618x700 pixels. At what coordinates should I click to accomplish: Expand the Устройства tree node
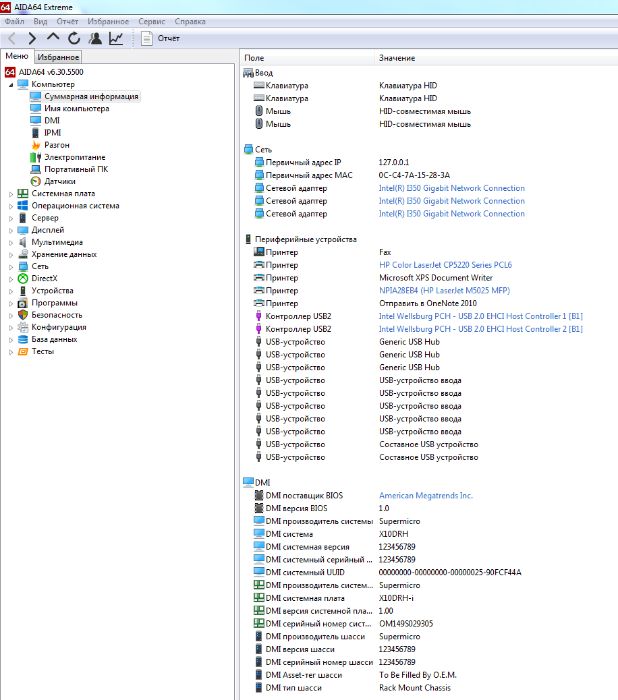11,291
